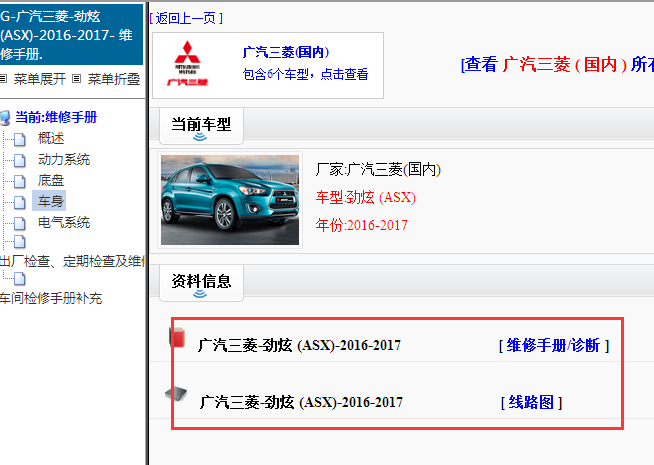The image size is (654, 465).
Task: Collapse the menu via 菜单折叠
Action: tap(114, 78)
